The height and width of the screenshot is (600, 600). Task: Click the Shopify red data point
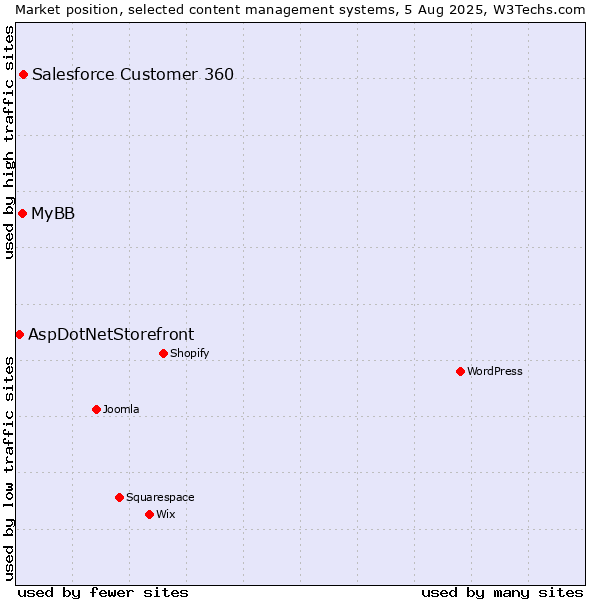coord(163,354)
